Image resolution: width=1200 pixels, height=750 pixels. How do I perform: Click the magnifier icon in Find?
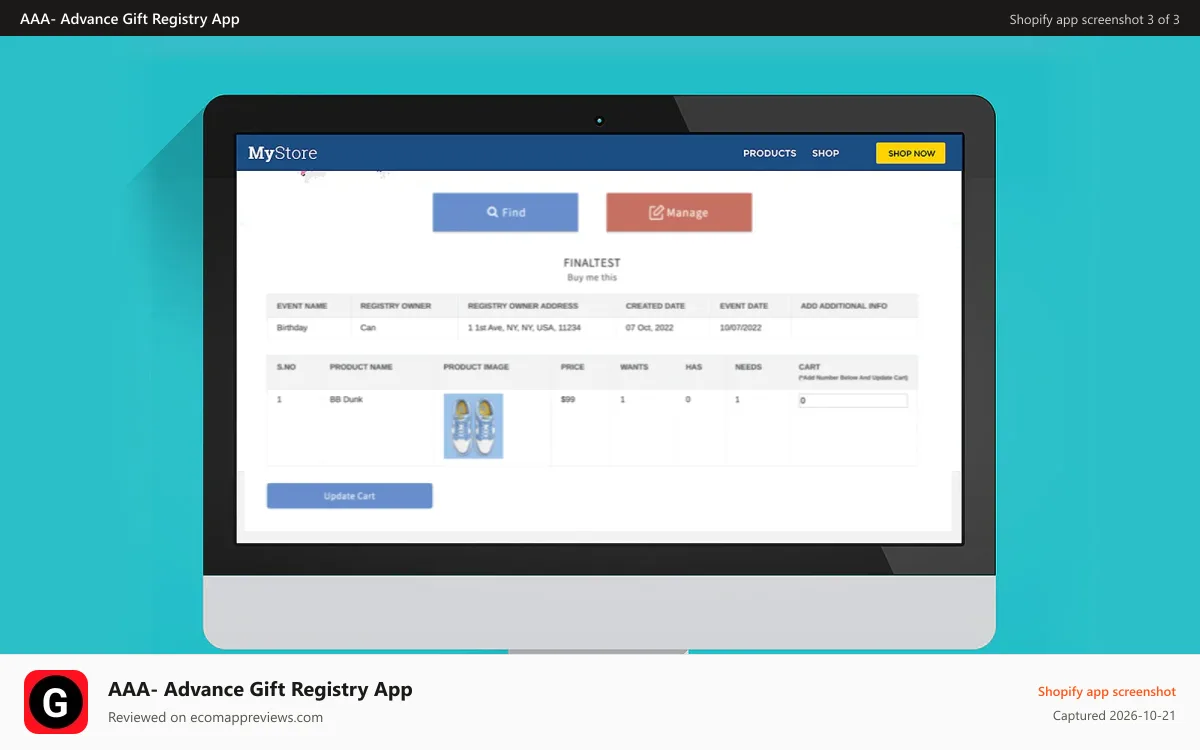coord(492,212)
